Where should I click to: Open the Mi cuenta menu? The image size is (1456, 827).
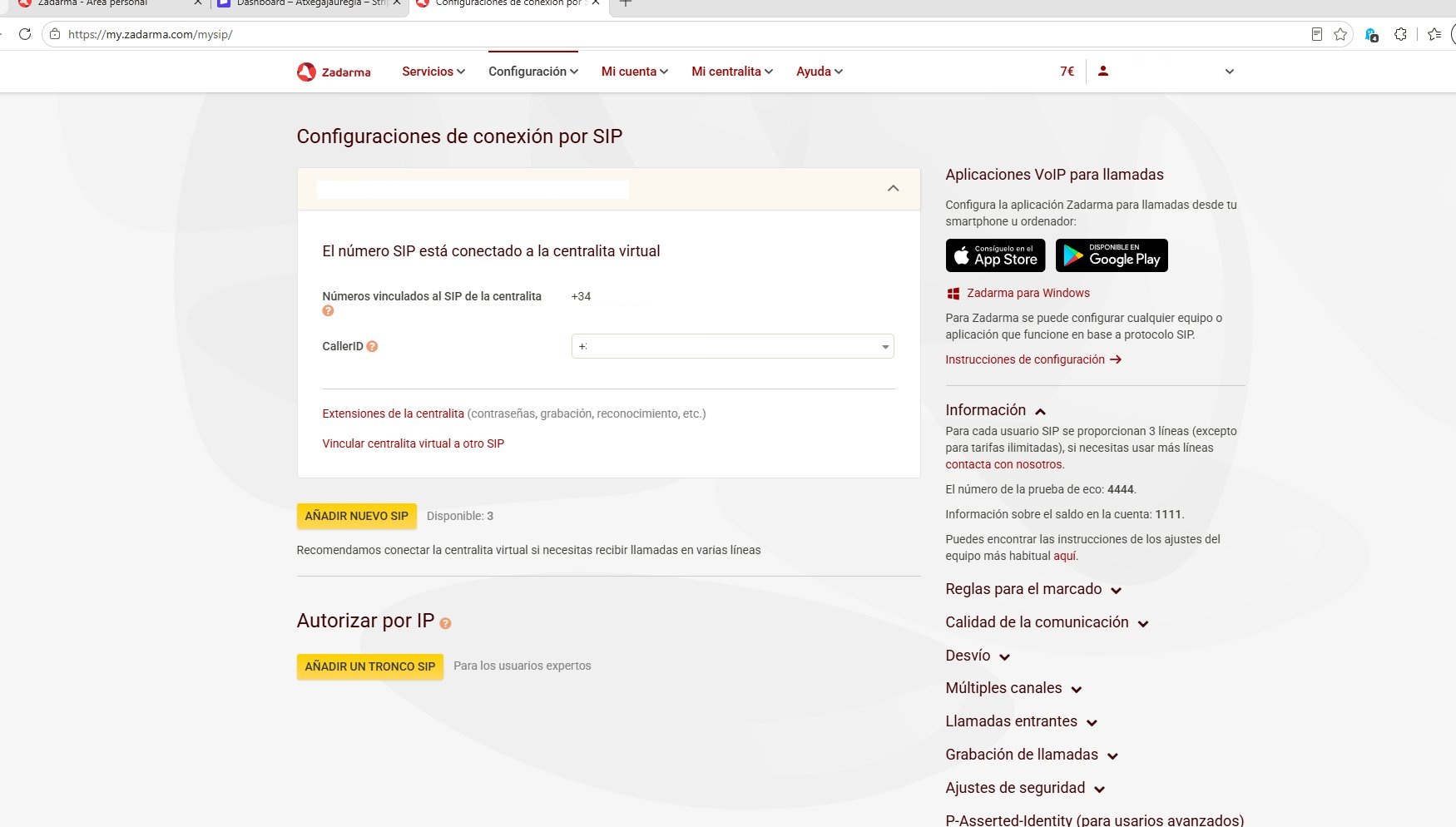(635, 72)
